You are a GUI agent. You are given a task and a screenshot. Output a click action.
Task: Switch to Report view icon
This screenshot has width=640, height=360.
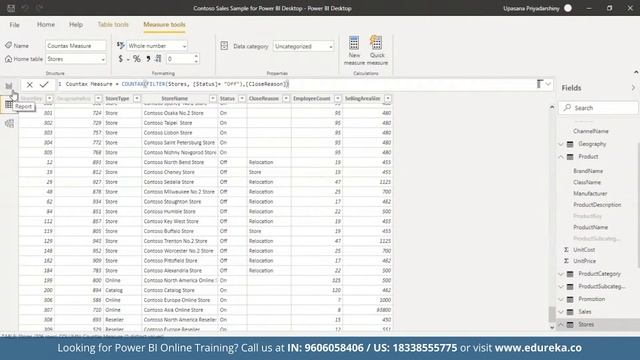click(9, 86)
